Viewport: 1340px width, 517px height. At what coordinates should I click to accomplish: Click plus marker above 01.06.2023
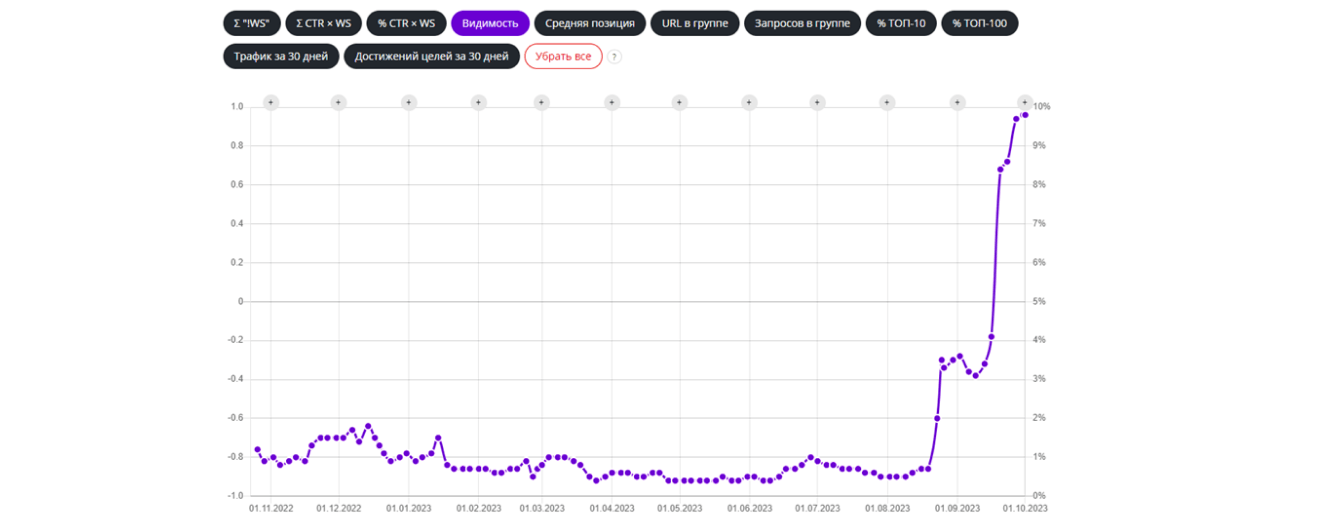(749, 102)
